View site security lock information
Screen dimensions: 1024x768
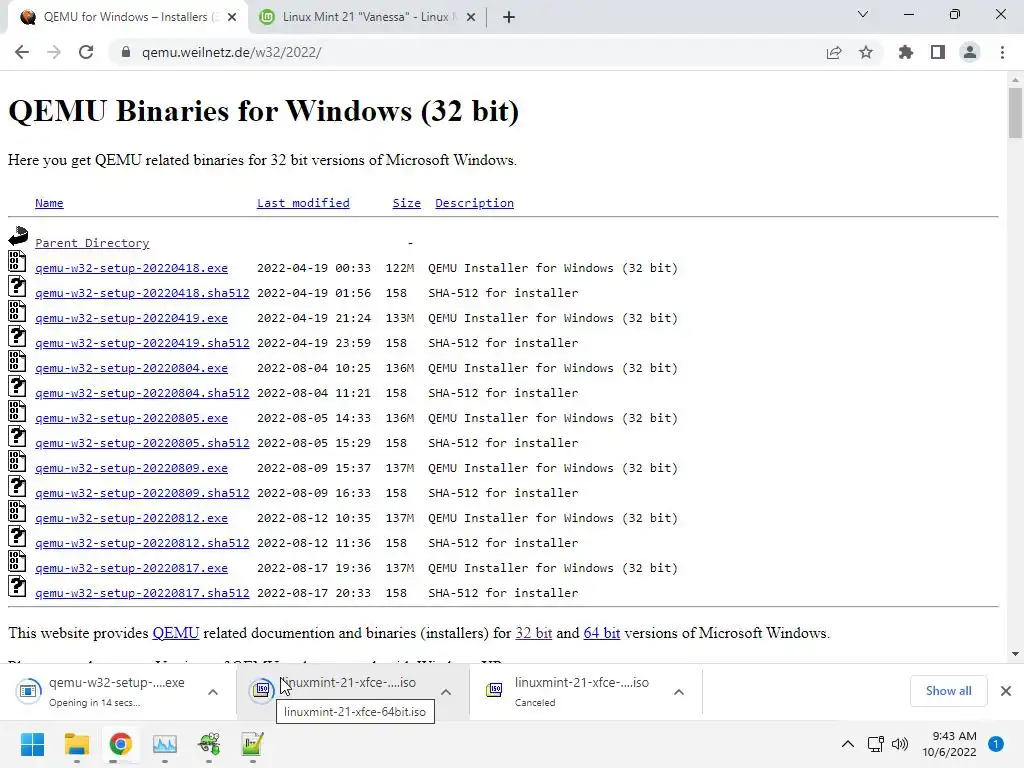[126, 52]
